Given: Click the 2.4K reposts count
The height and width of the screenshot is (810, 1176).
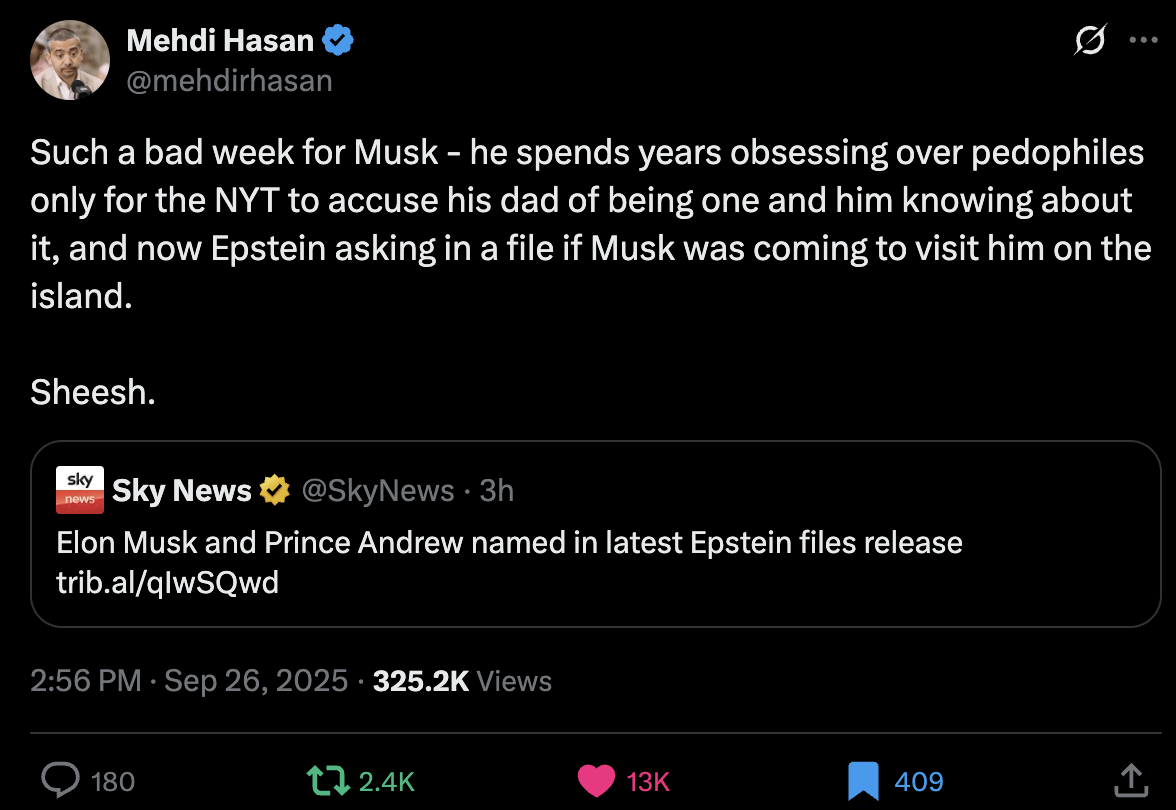Looking at the screenshot, I should (x=386, y=782).
